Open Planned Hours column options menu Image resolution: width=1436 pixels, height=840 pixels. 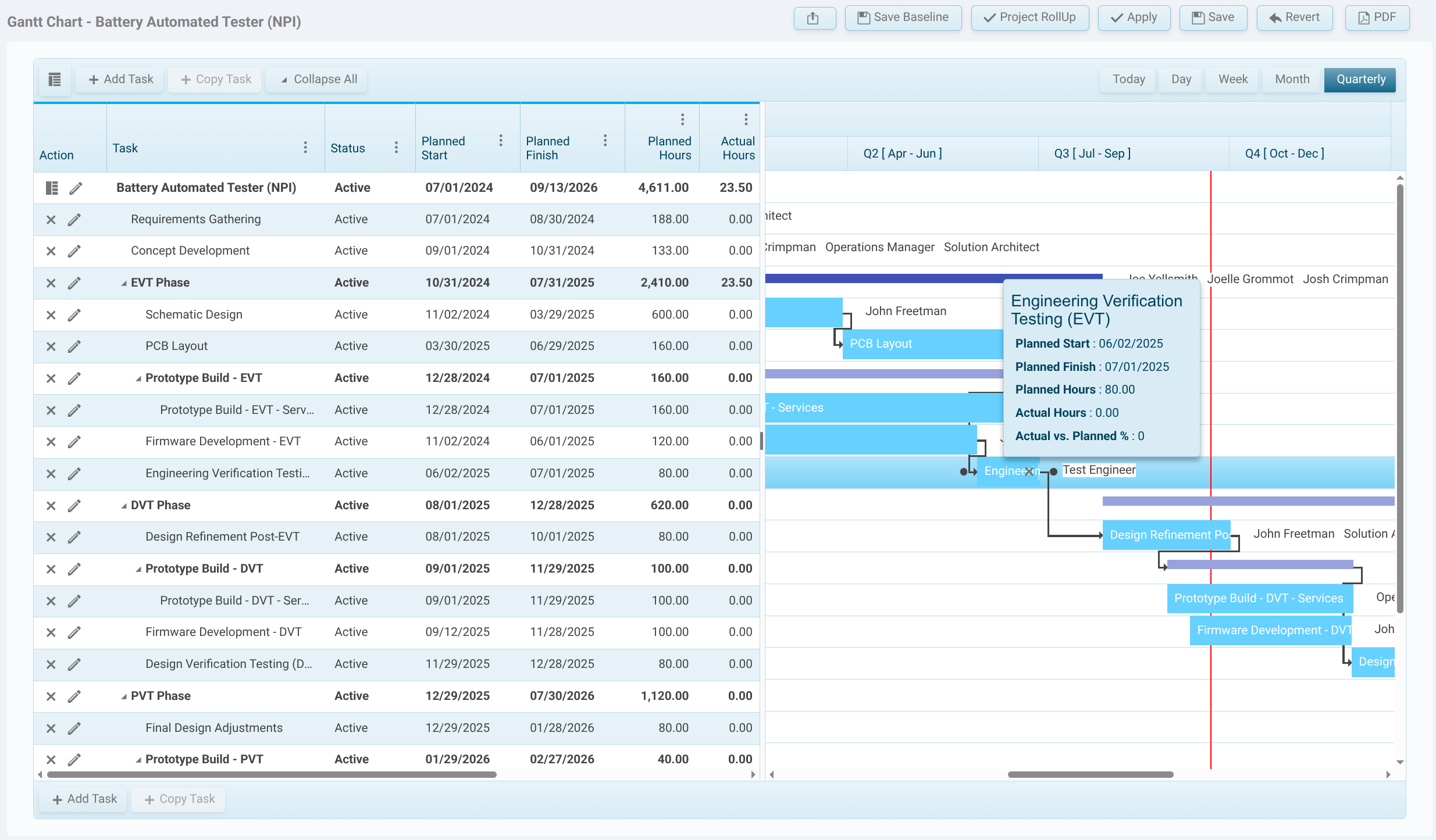[682, 120]
